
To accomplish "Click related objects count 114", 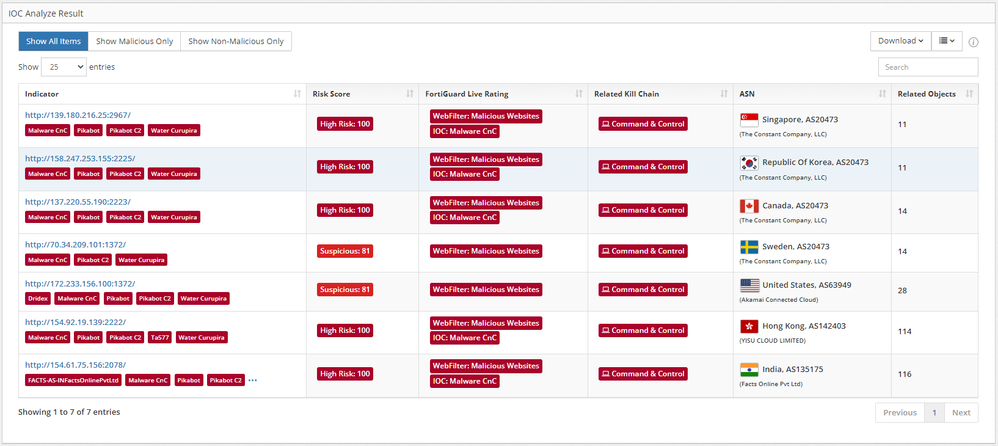I will coord(904,331).
